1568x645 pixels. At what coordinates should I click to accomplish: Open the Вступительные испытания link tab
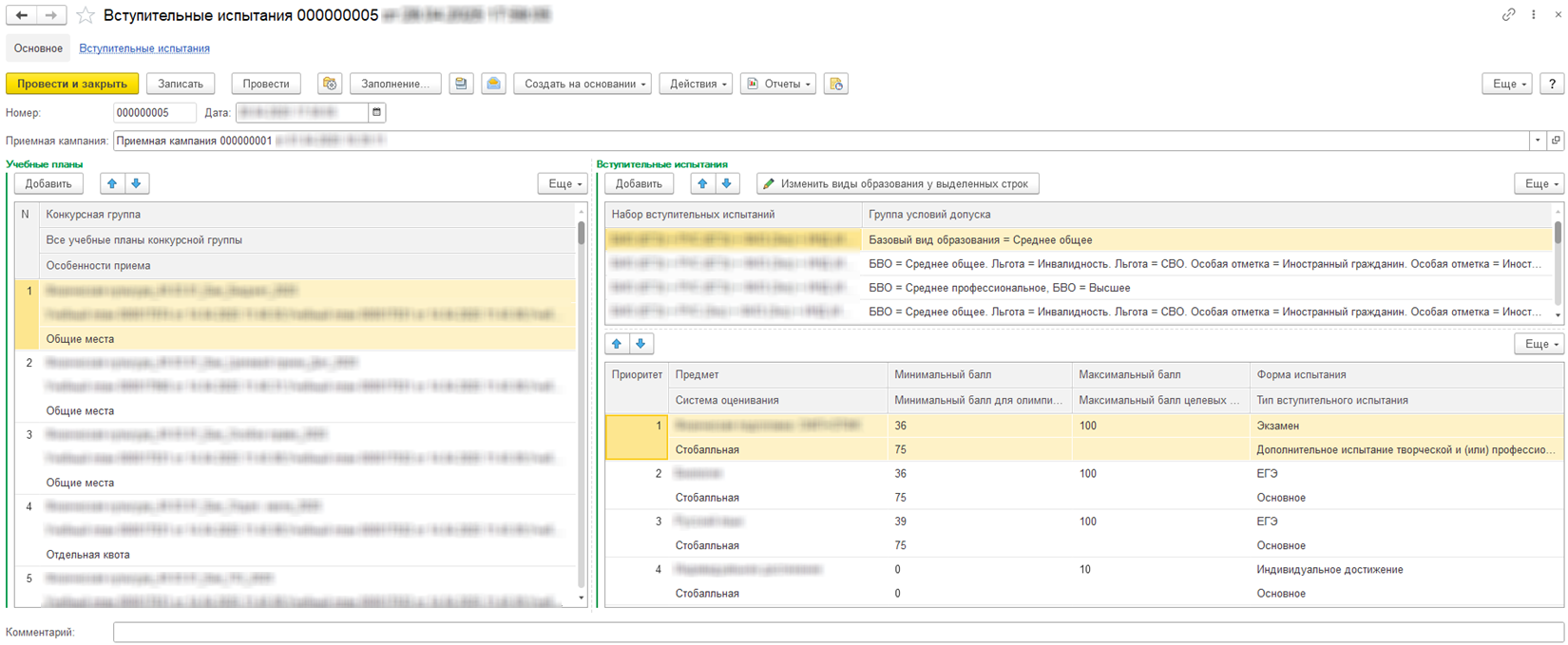(144, 48)
